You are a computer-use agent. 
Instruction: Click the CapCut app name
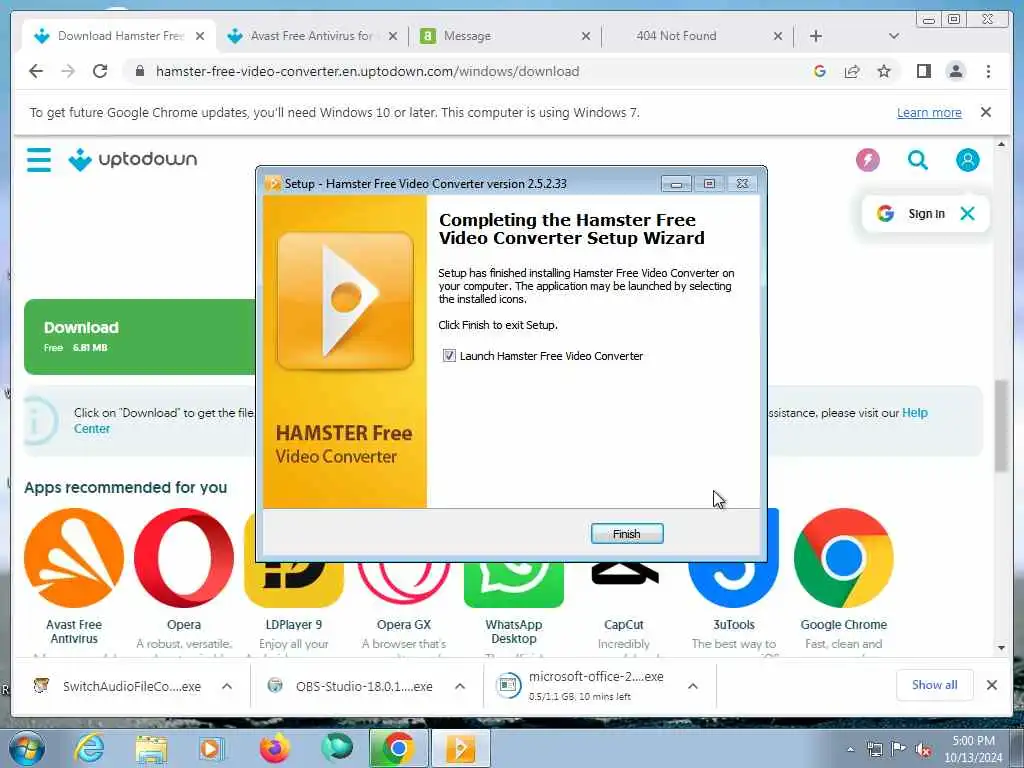pyautogui.click(x=624, y=624)
